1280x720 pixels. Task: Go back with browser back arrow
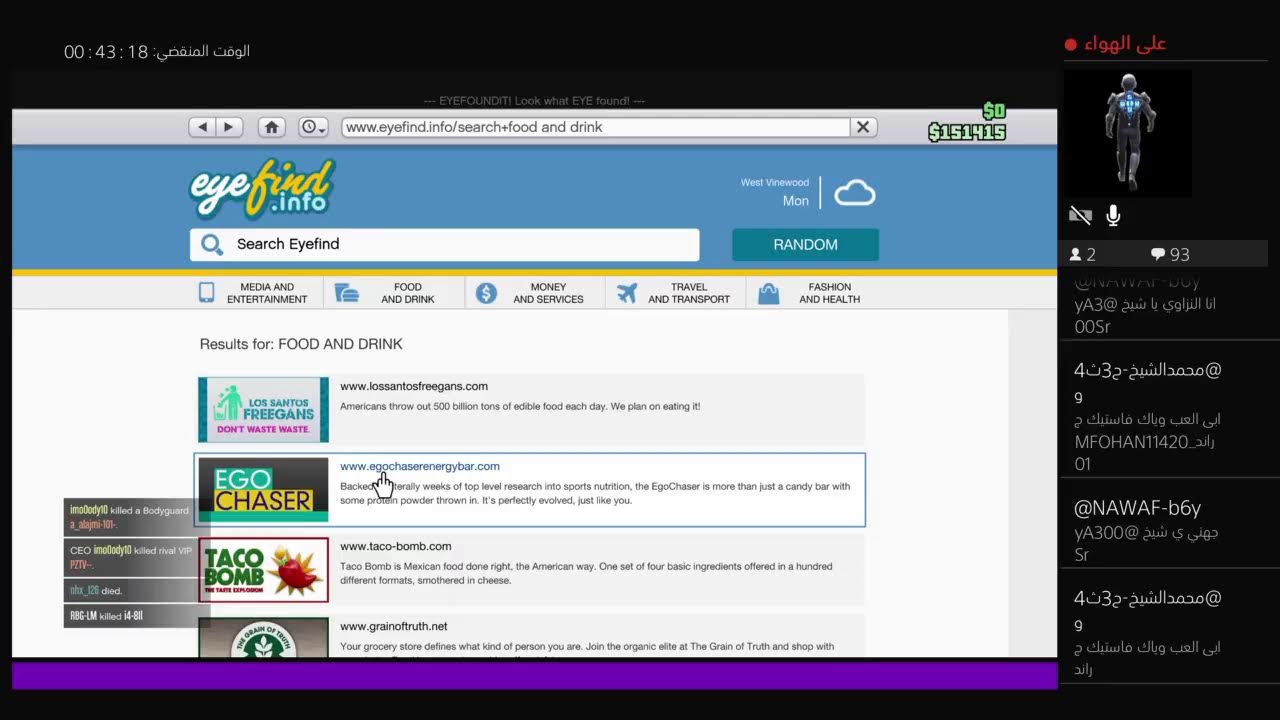click(203, 127)
